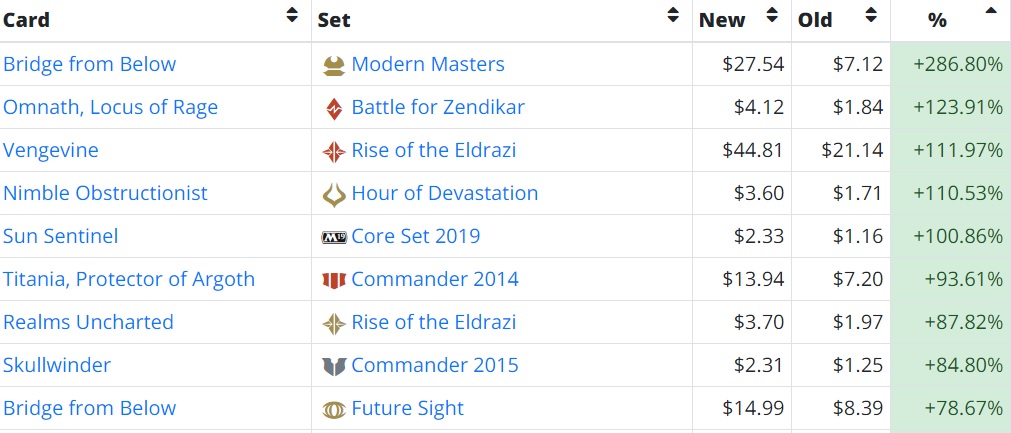The height and width of the screenshot is (433, 1011).
Task: Sort table by Set column arrows
Action: click(673, 16)
